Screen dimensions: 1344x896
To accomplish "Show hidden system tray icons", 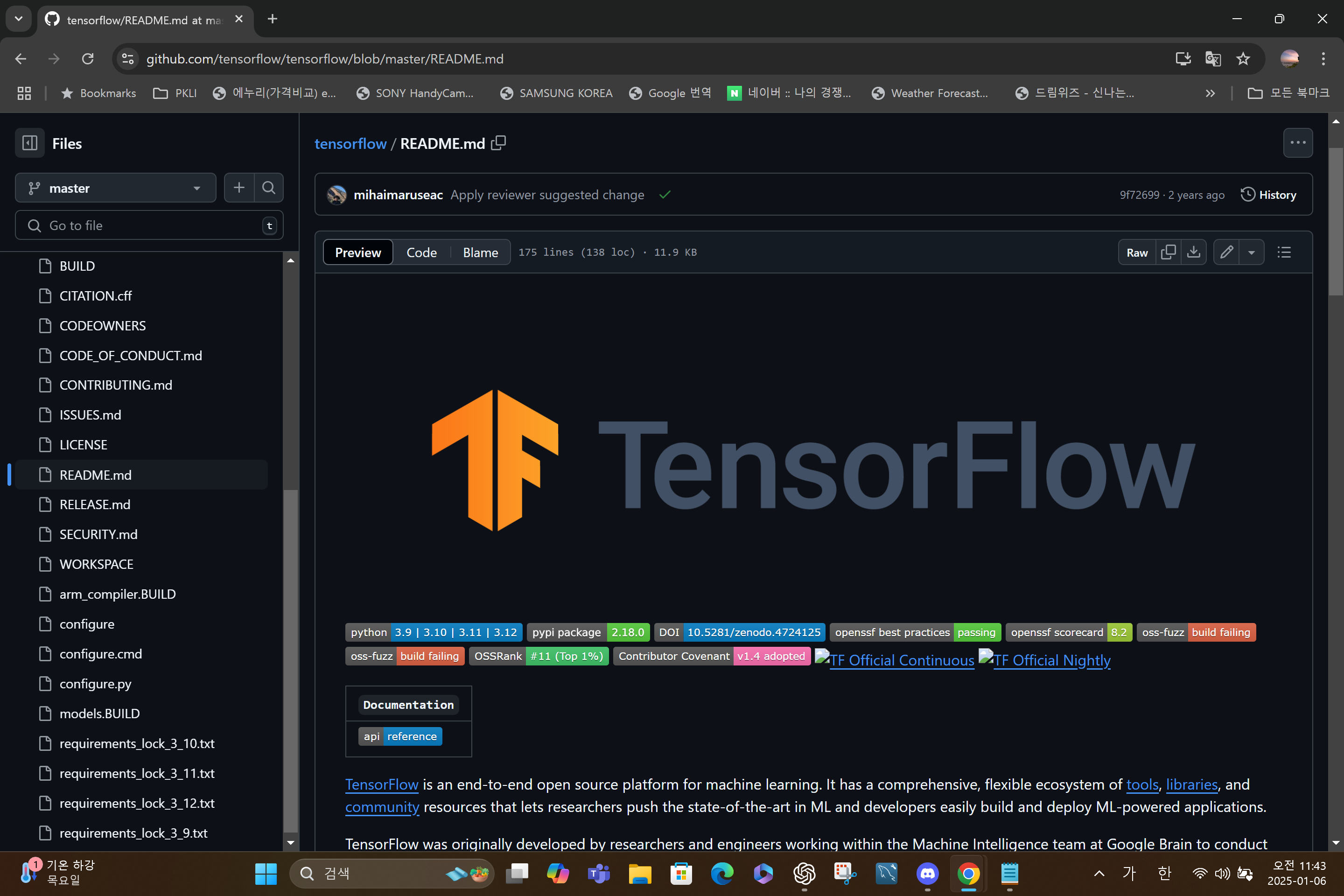I will pyautogui.click(x=1098, y=873).
